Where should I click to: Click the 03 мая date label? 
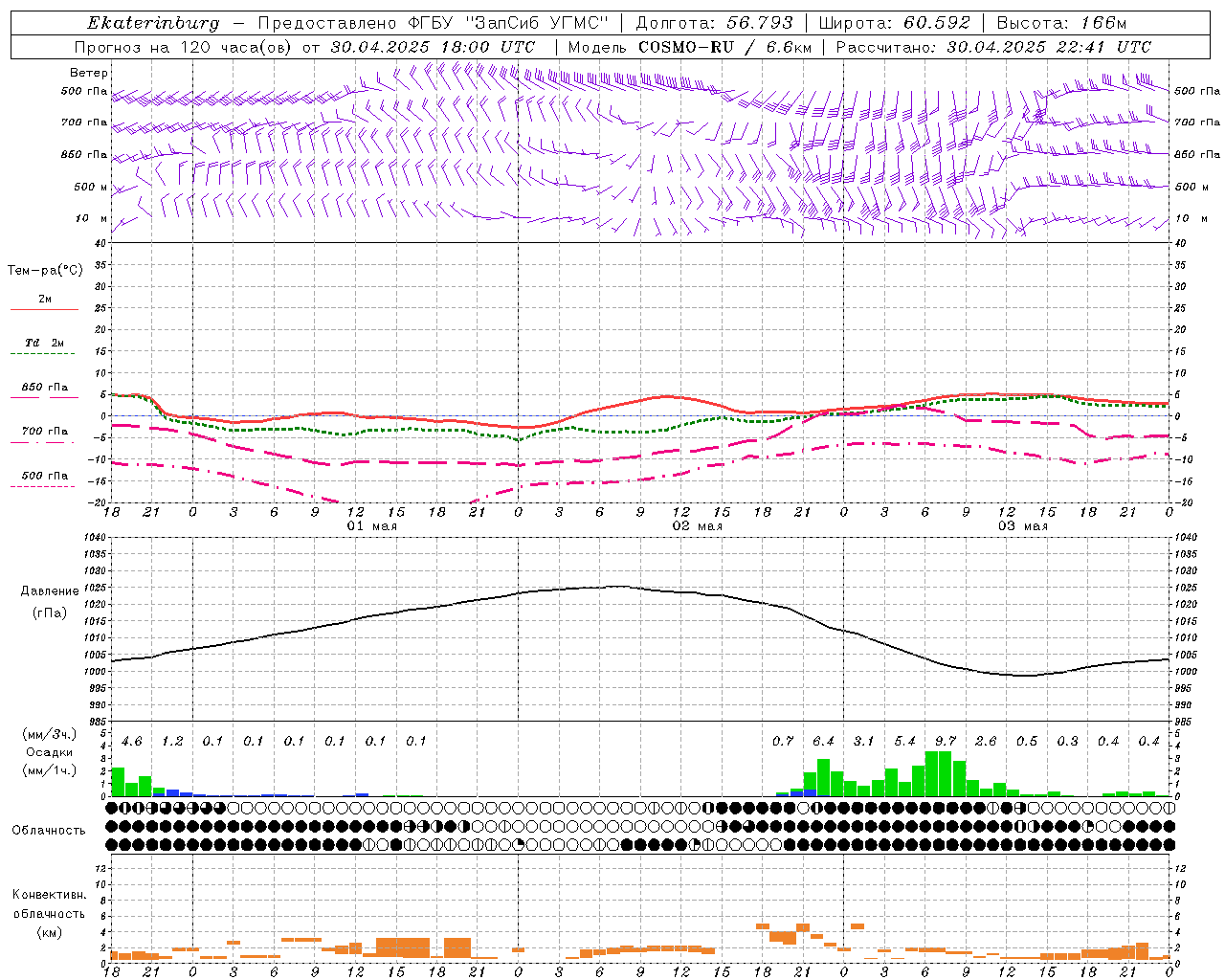[x=1023, y=526]
